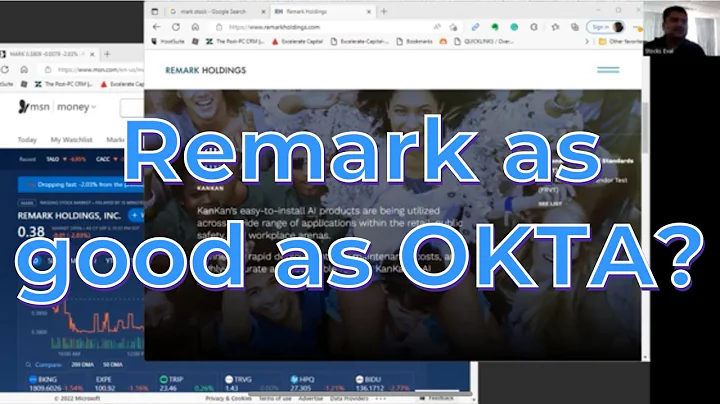This screenshot has width=720, height=404.
Task: Select the Today tab on MSN Money
Action: point(27,140)
